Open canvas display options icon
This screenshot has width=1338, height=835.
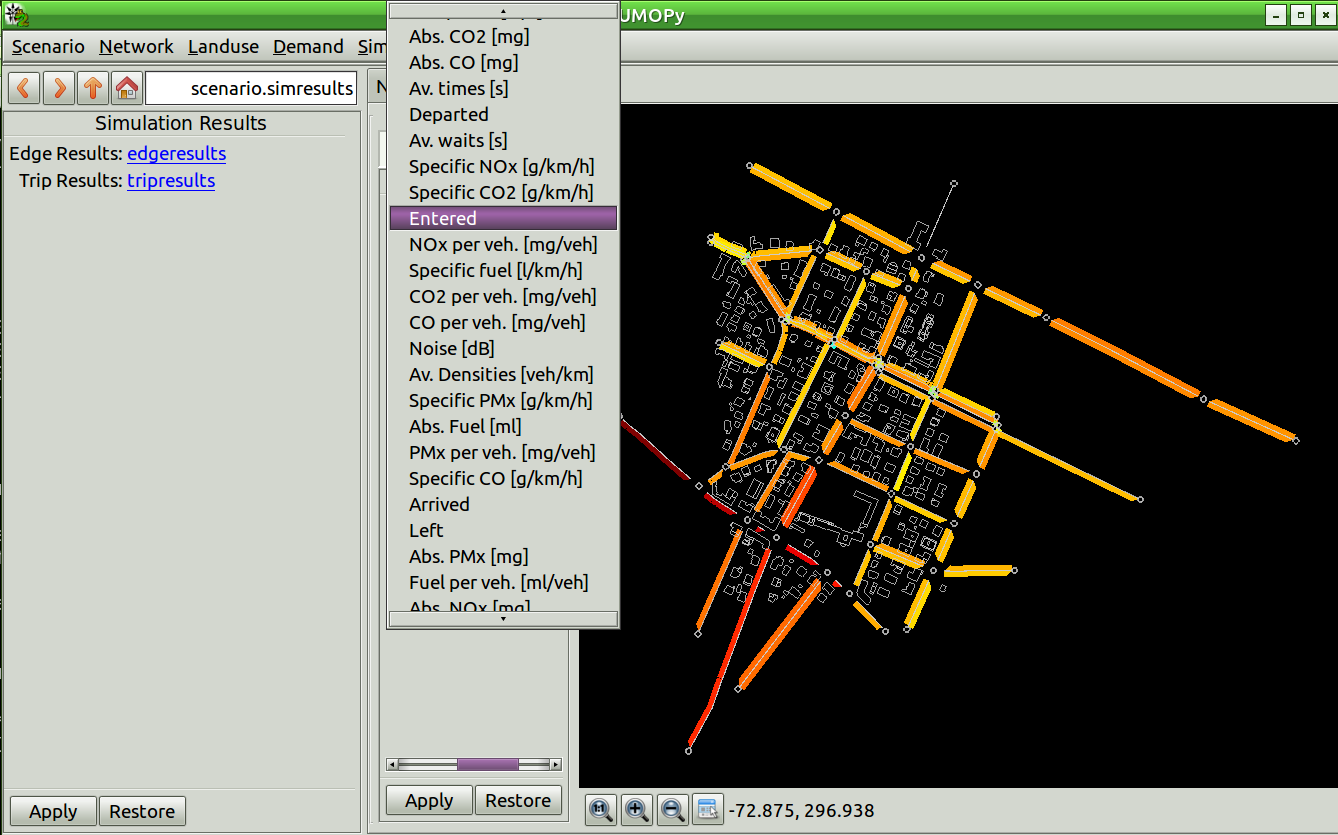[x=707, y=810]
